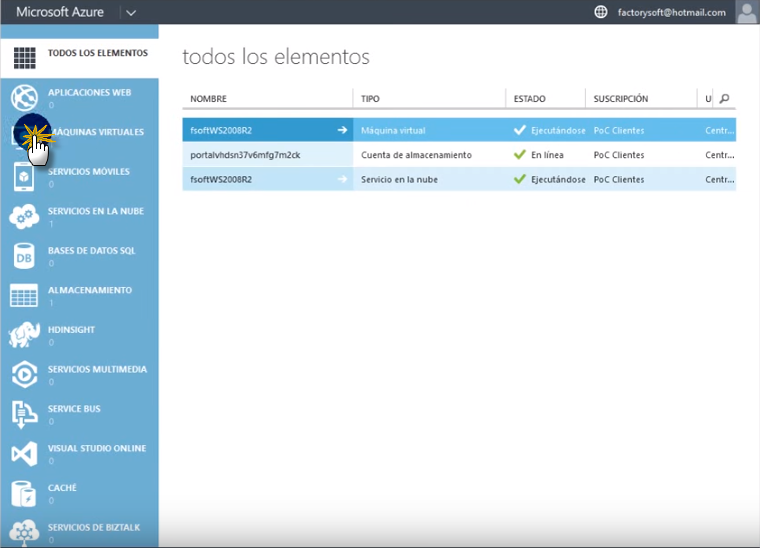Expand the Microsoft Azure chevron dropdown

(x=132, y=12)
